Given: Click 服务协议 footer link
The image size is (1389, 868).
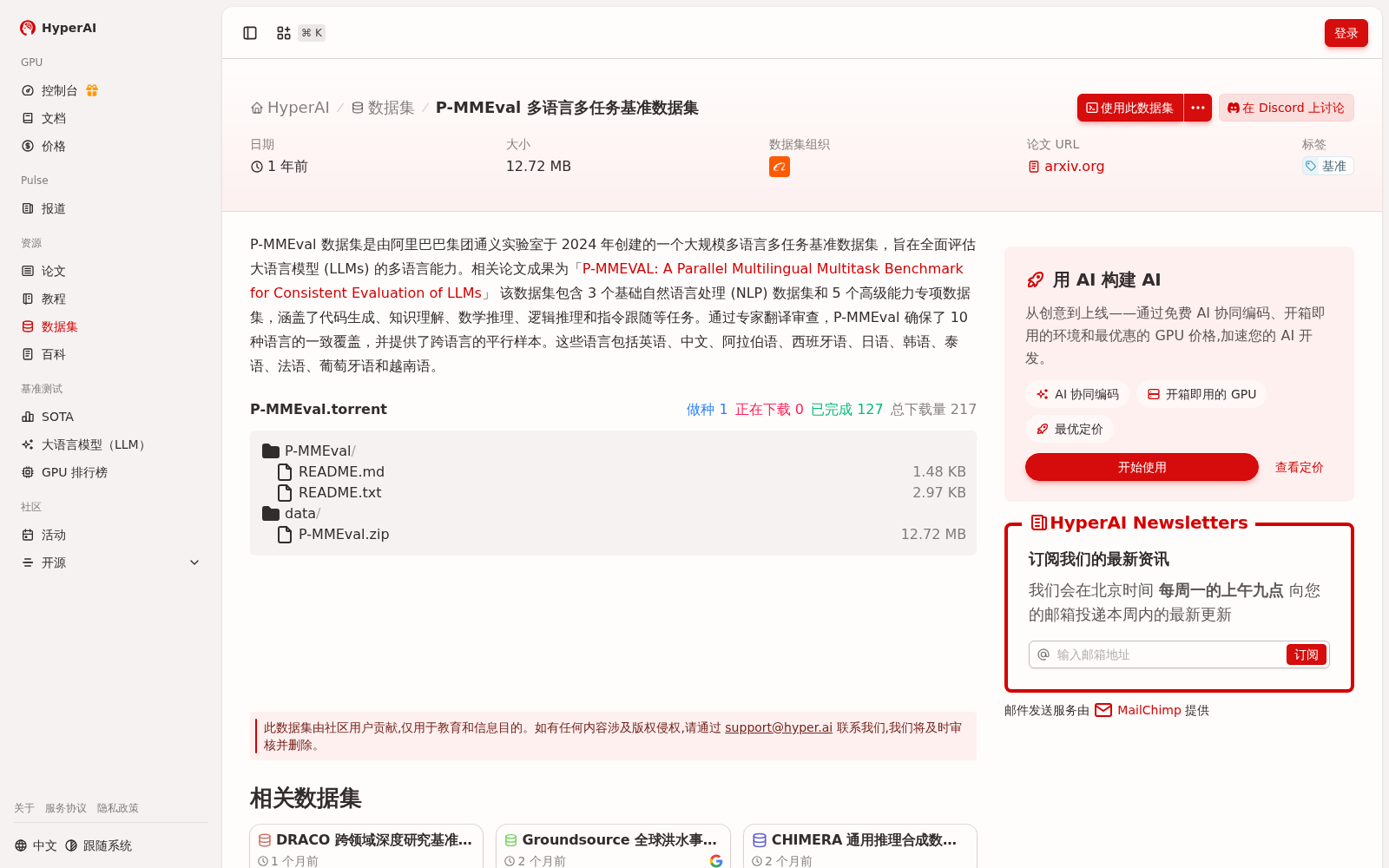Looking at the screenshot, I should click(x=66, y=808).
